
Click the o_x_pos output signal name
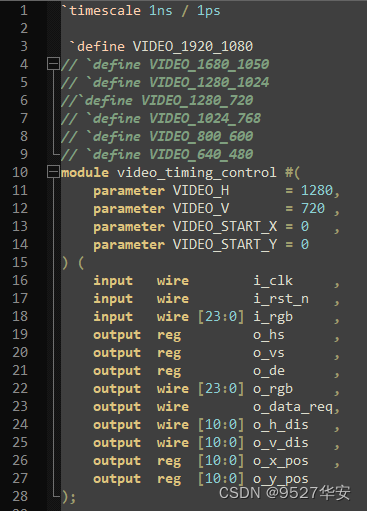(x=281, y=461)
